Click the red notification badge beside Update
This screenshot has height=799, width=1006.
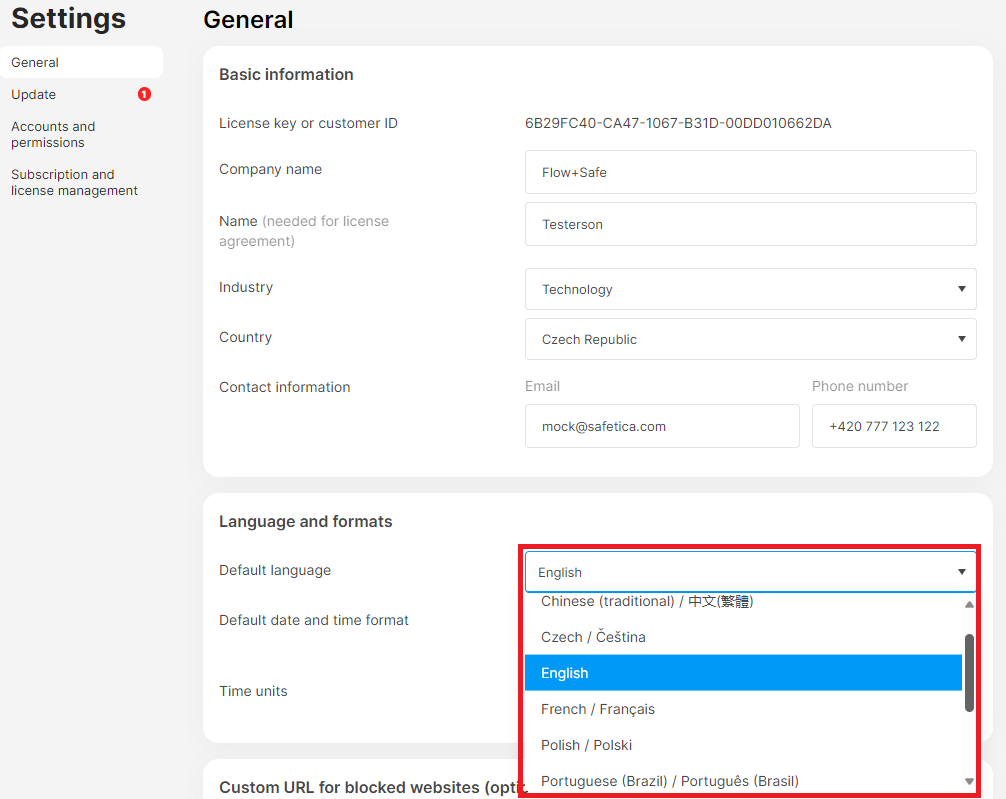tap(144, 94)
